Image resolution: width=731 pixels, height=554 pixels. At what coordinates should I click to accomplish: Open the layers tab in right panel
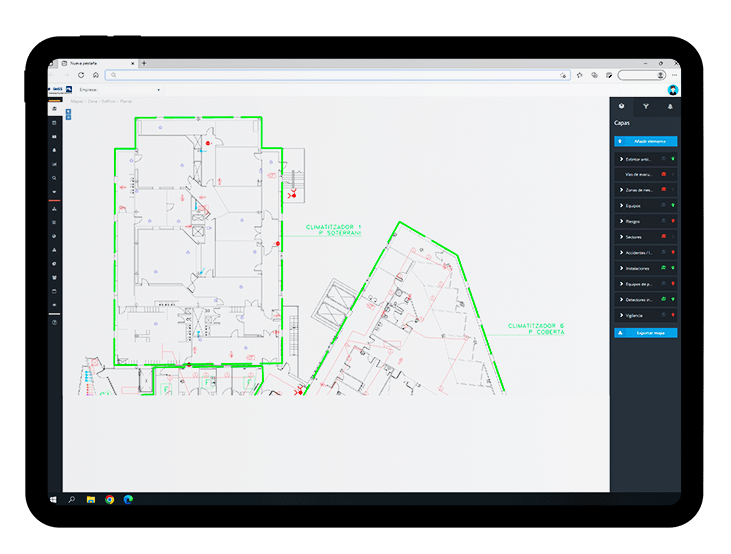point(621,106)
